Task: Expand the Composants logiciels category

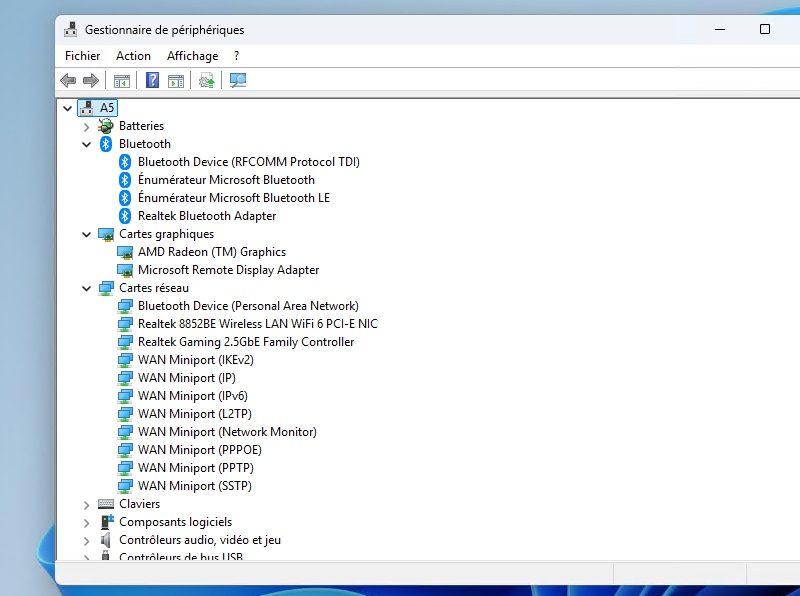Action: pos(87,523)
